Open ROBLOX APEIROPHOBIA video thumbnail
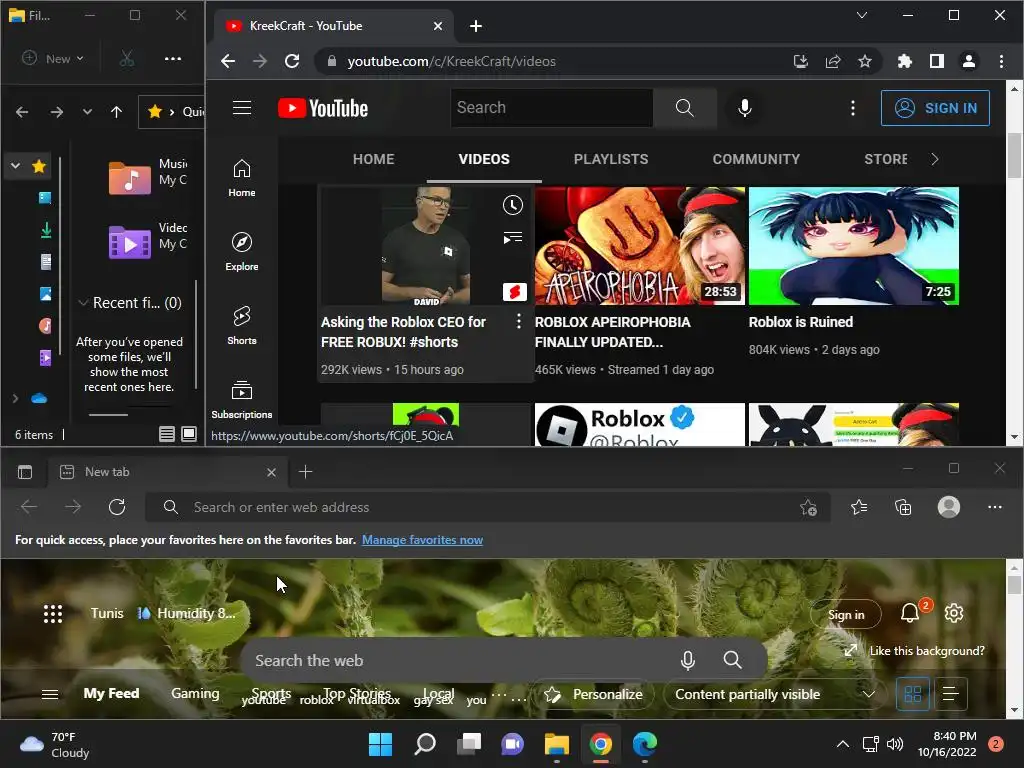Screen dimensions: 1024x768 pos(639,246)
